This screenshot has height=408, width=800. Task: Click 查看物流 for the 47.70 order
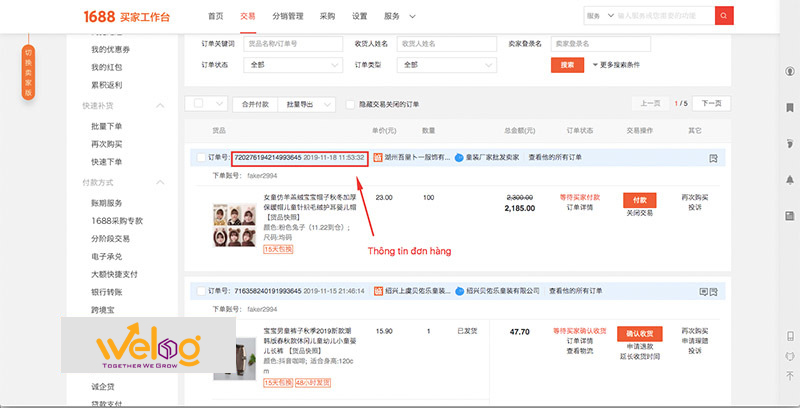coord(580,351)
